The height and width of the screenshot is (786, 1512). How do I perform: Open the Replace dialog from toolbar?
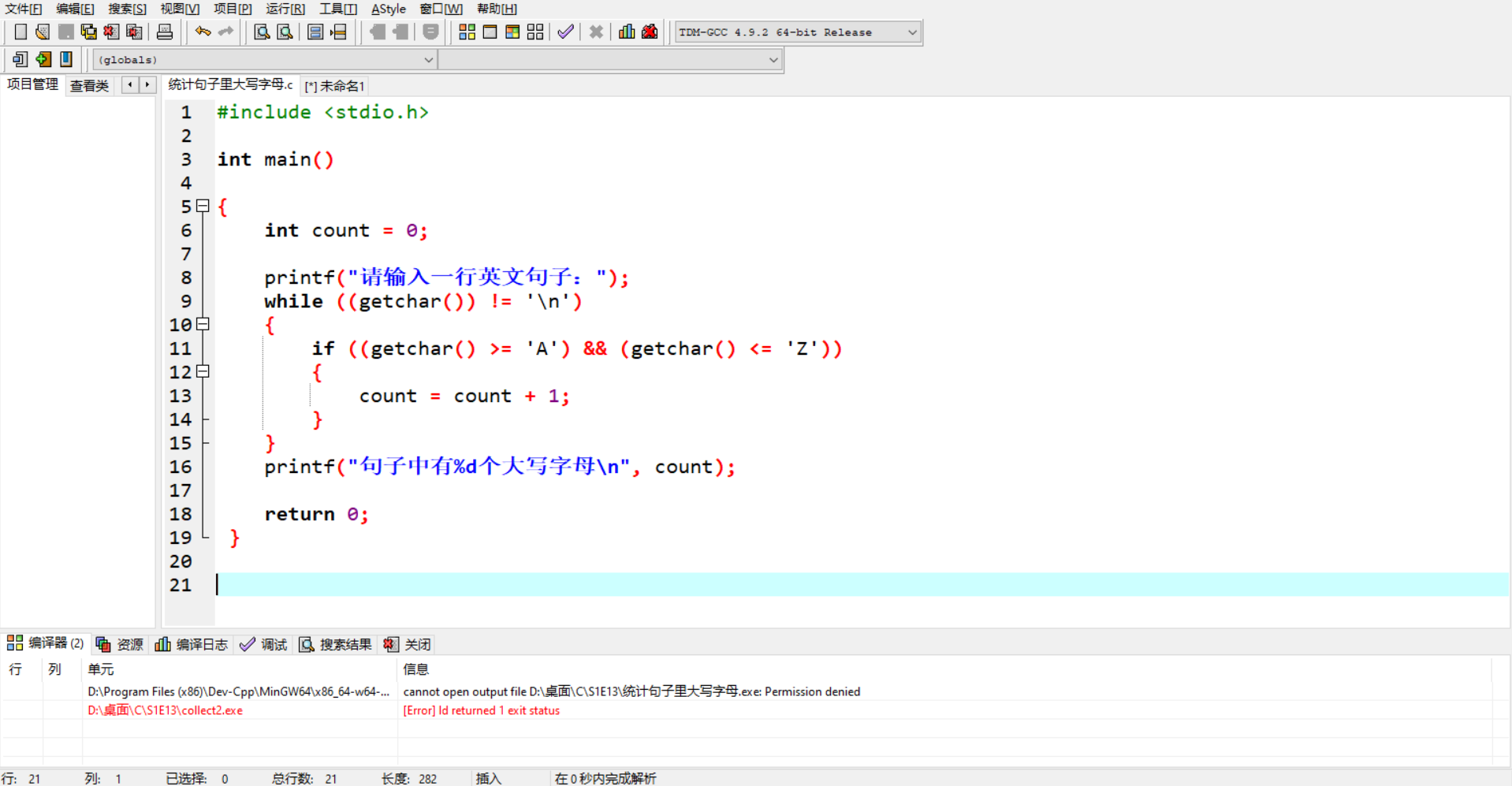coord(285,32)
